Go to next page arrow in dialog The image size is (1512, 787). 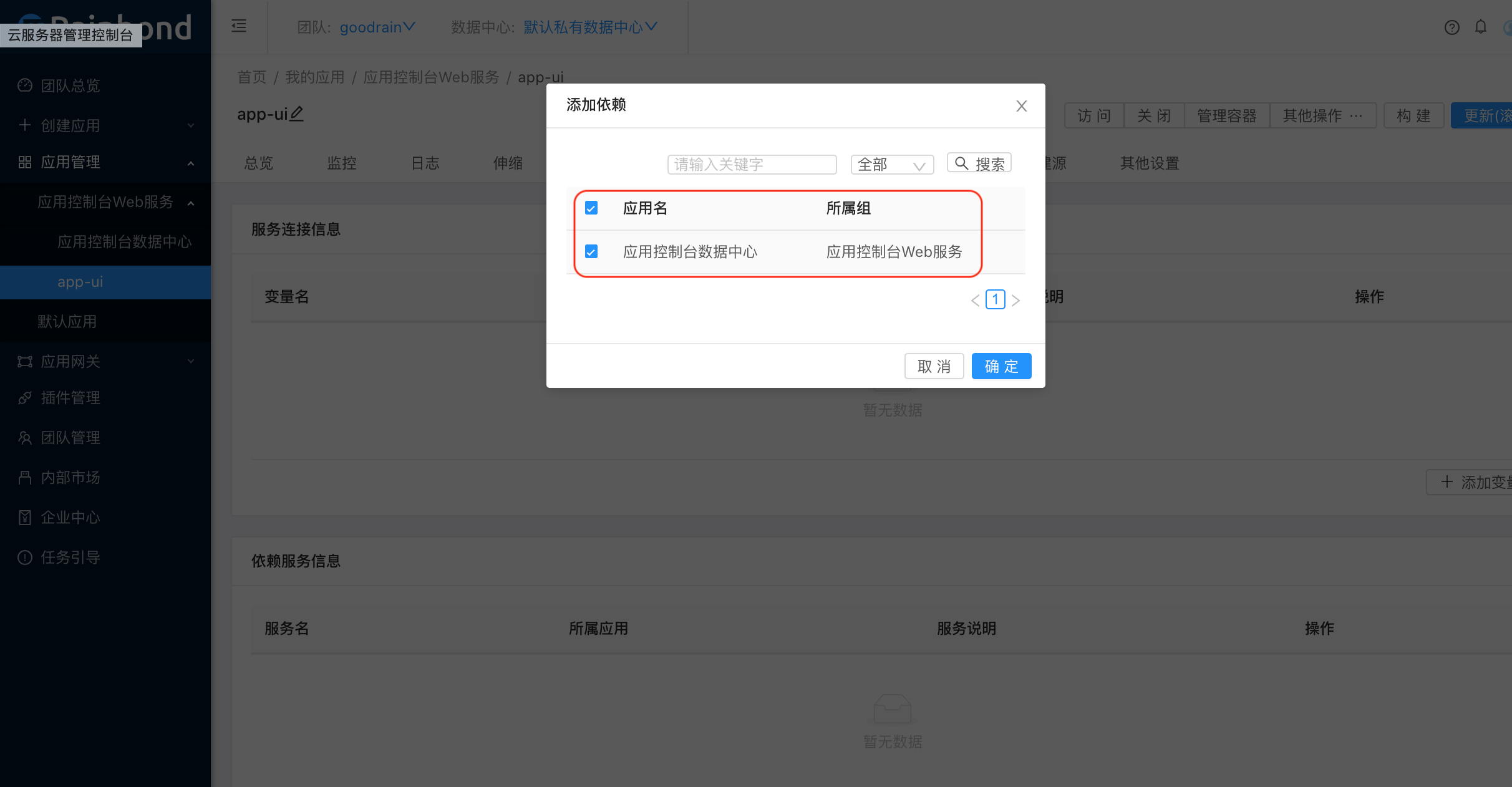1015,301
